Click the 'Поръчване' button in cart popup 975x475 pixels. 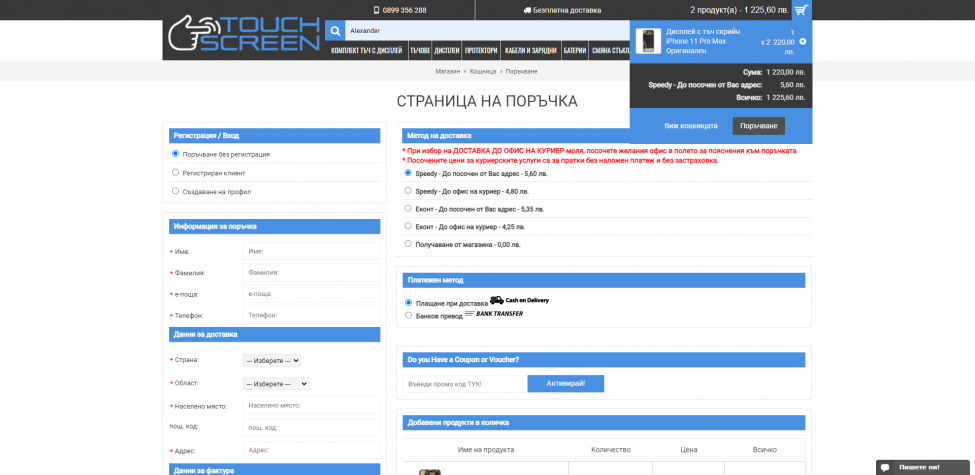(x=759, y=126)
